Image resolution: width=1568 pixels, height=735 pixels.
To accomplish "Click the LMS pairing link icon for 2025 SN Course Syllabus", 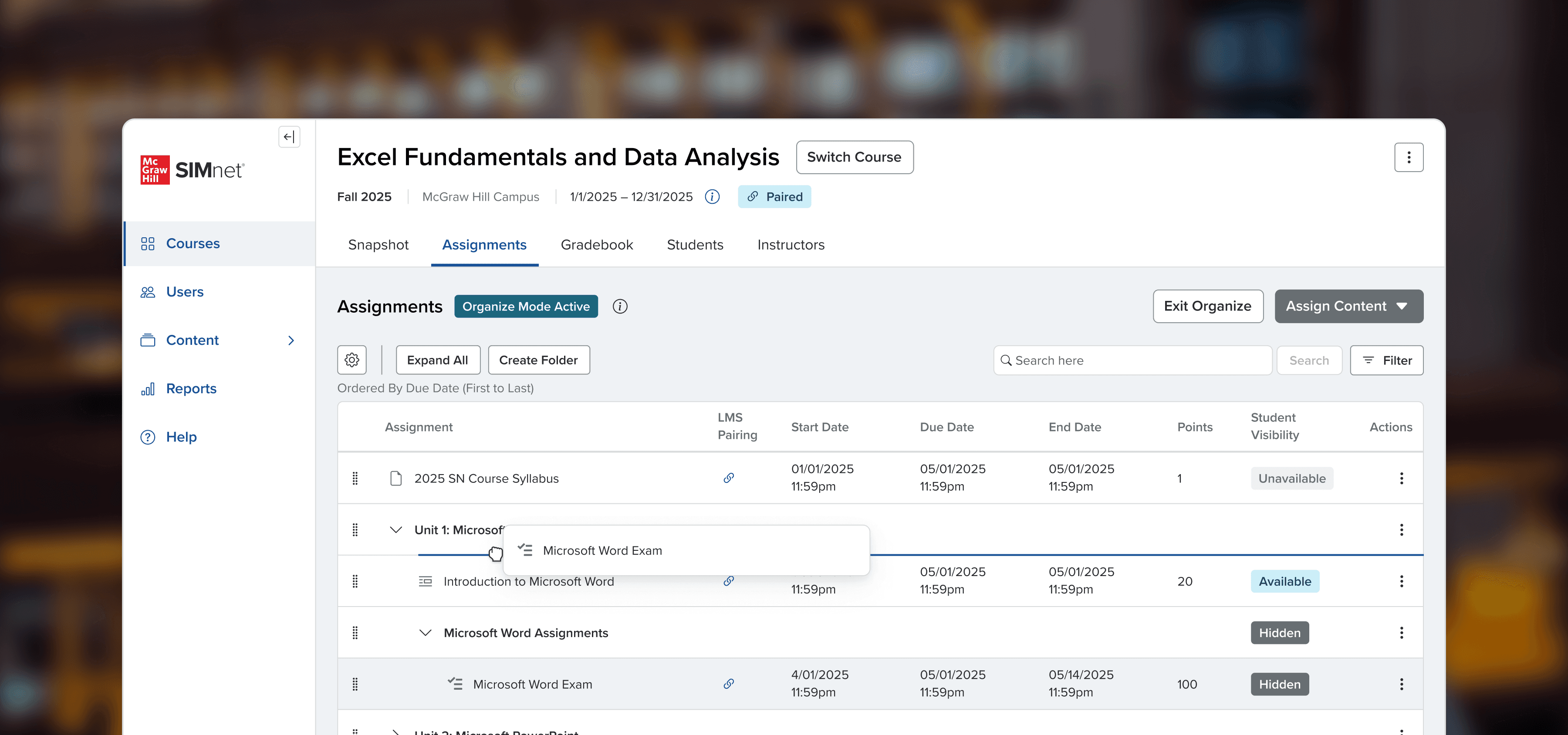I will coord(729,478).
